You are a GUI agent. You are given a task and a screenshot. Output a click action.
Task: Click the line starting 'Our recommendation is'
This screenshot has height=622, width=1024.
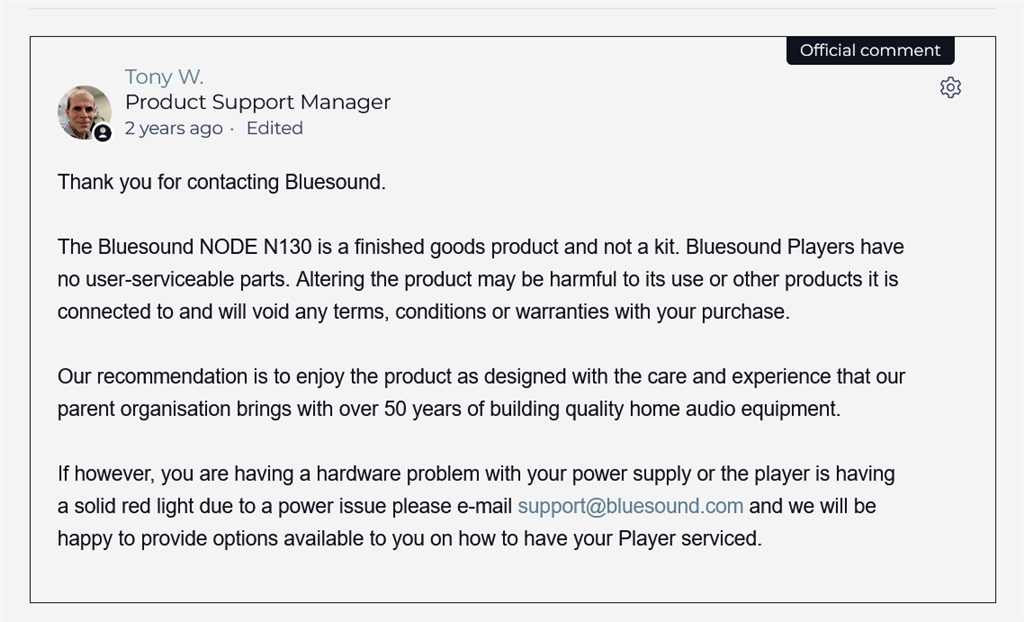tap(480, 377)
